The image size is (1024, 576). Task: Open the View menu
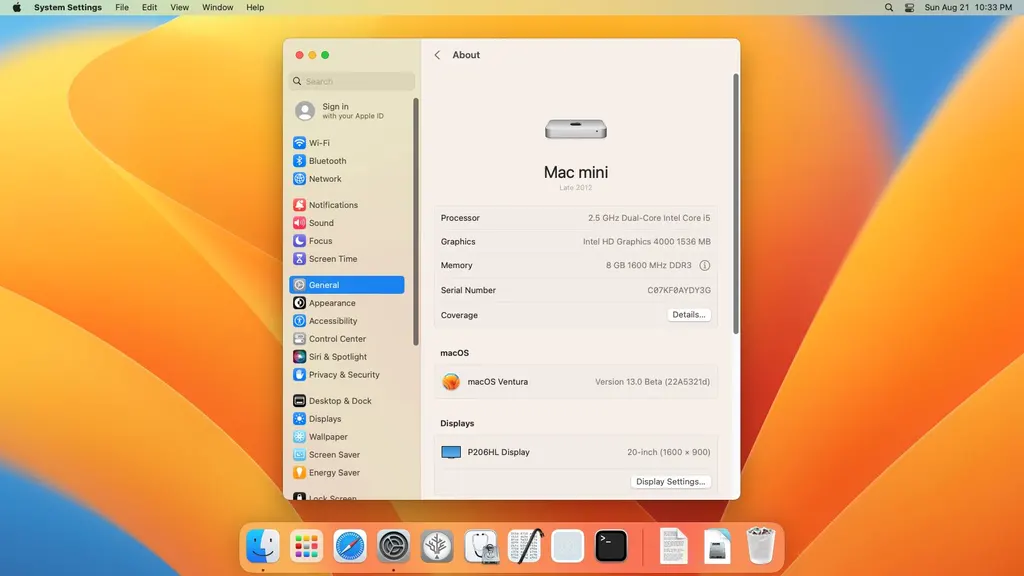point(180,7)
